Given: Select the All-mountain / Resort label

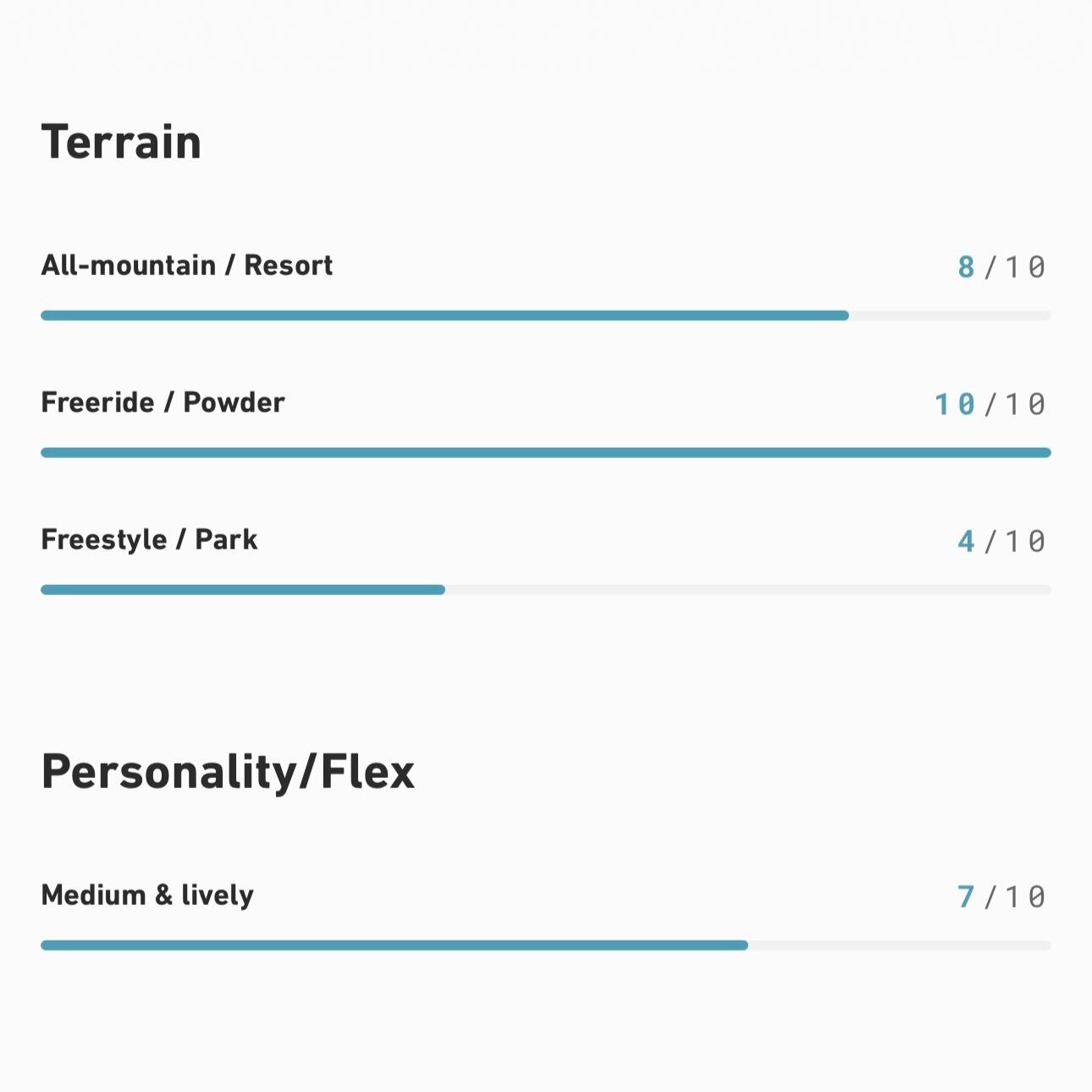Looking at the screenshot, I should [x=186, y=266].
